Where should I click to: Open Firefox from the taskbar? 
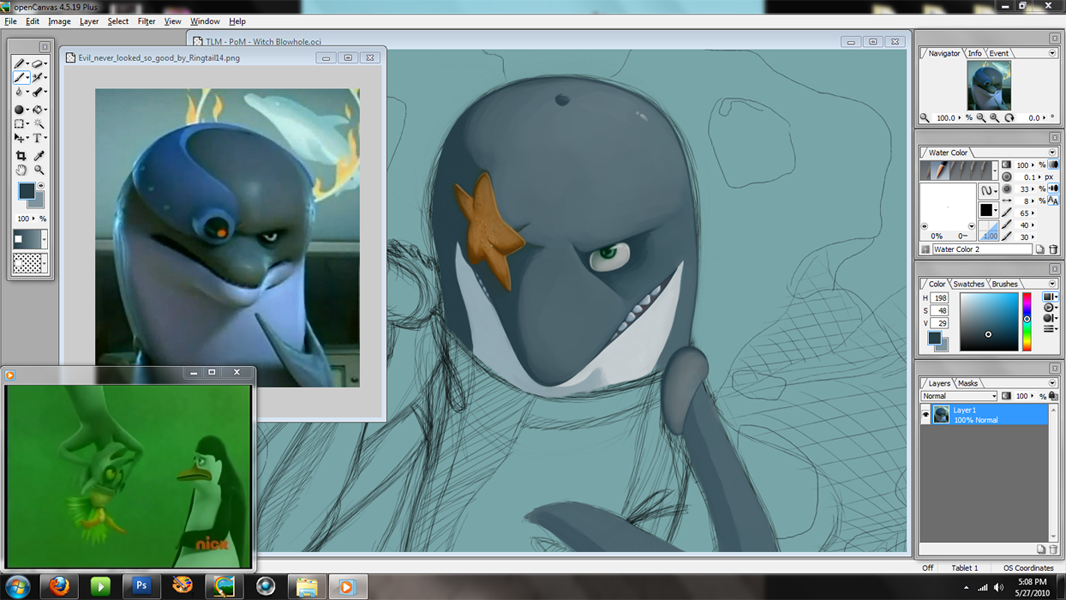click(59, 586)
